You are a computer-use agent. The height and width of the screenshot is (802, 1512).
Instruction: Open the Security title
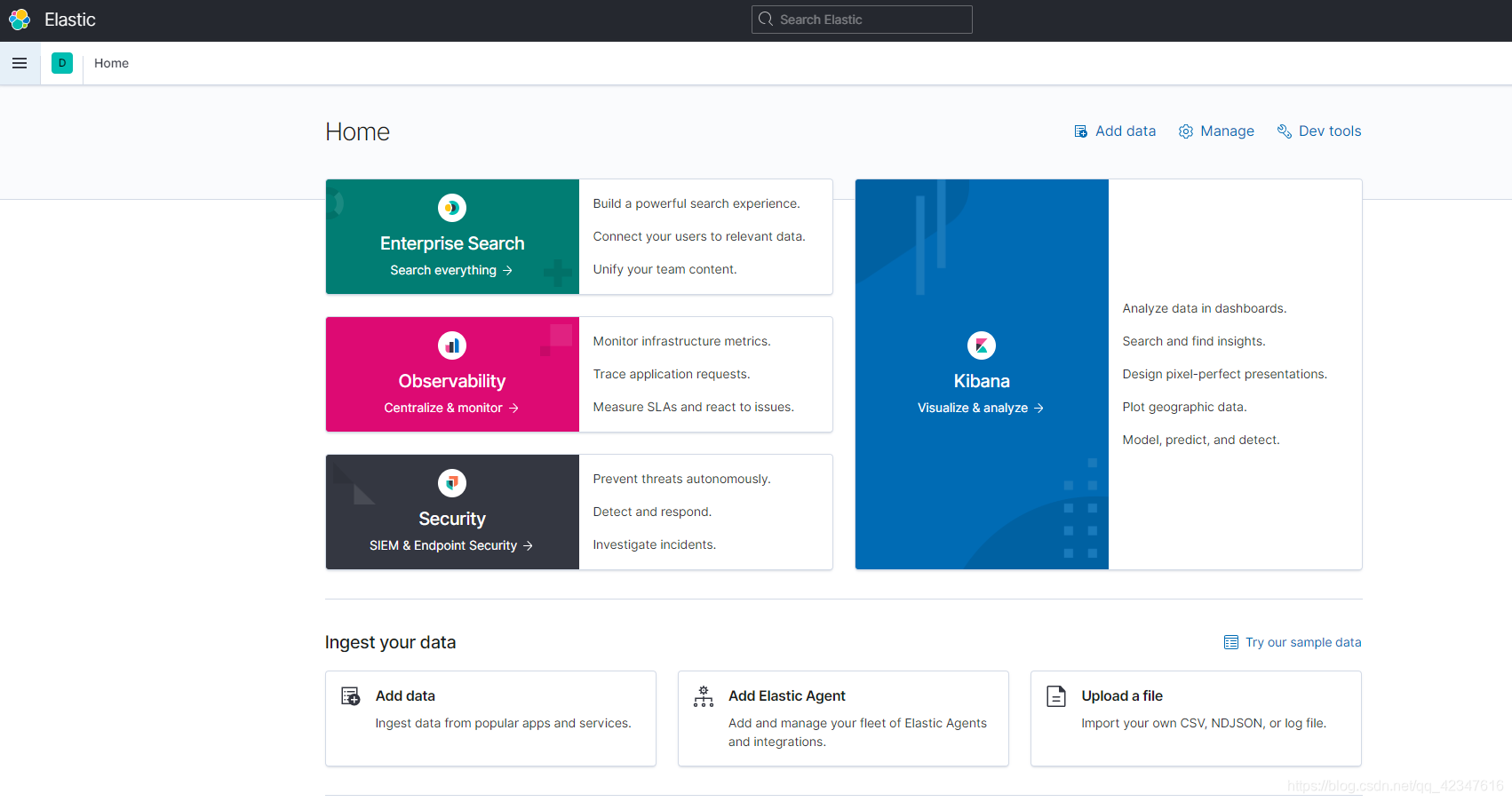click(452, 519)
